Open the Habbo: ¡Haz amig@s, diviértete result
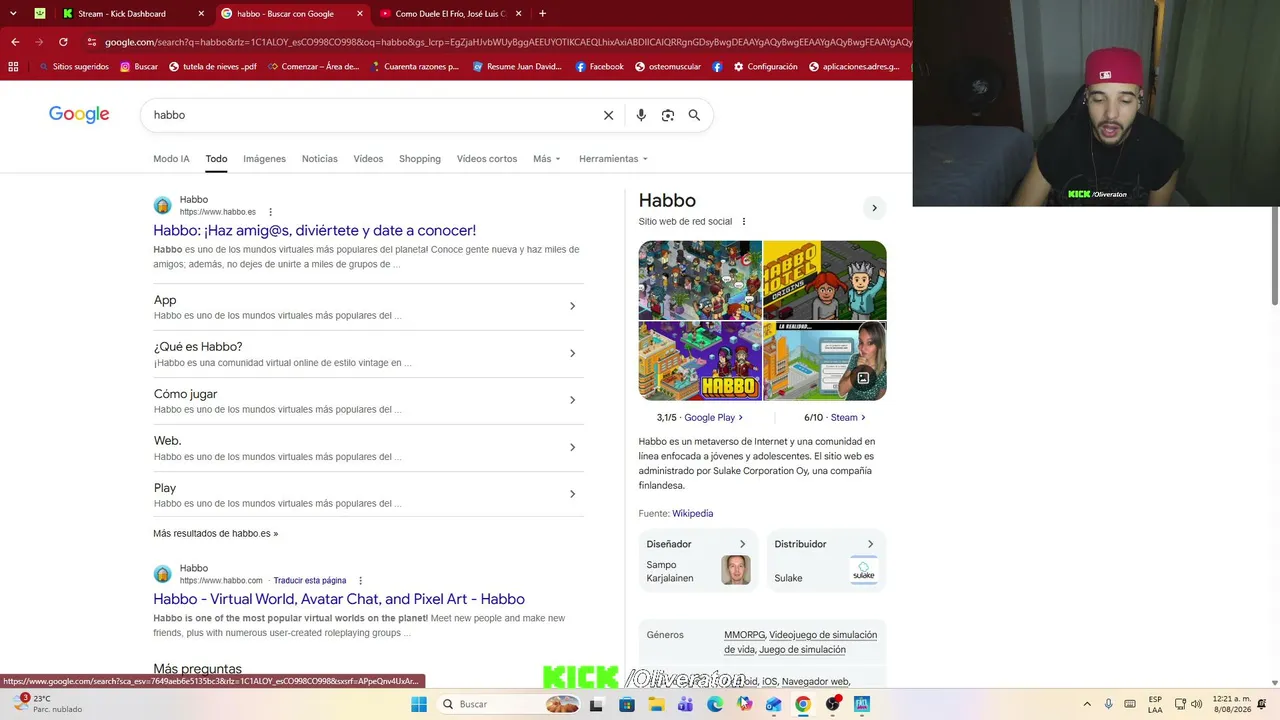 pyautogui.click(x=315, y=230)
